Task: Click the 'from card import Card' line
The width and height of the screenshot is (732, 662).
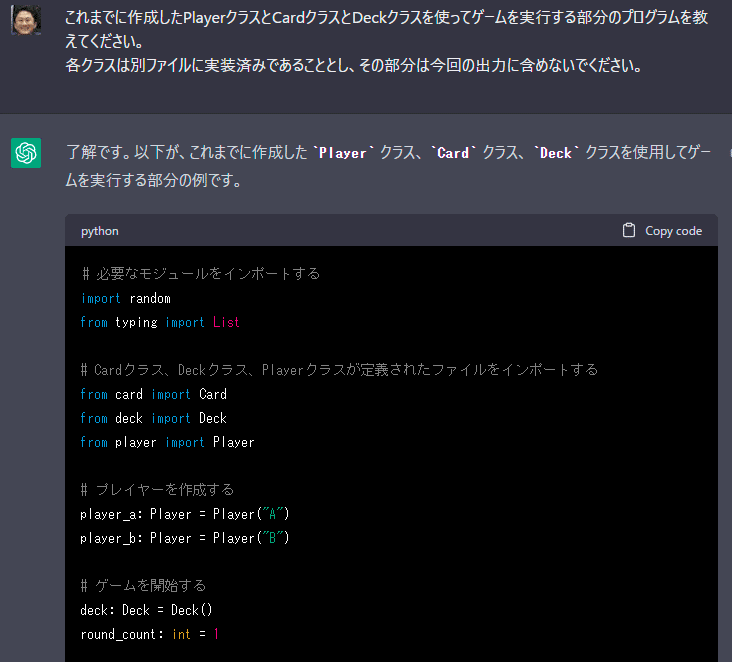Action: 153,394
